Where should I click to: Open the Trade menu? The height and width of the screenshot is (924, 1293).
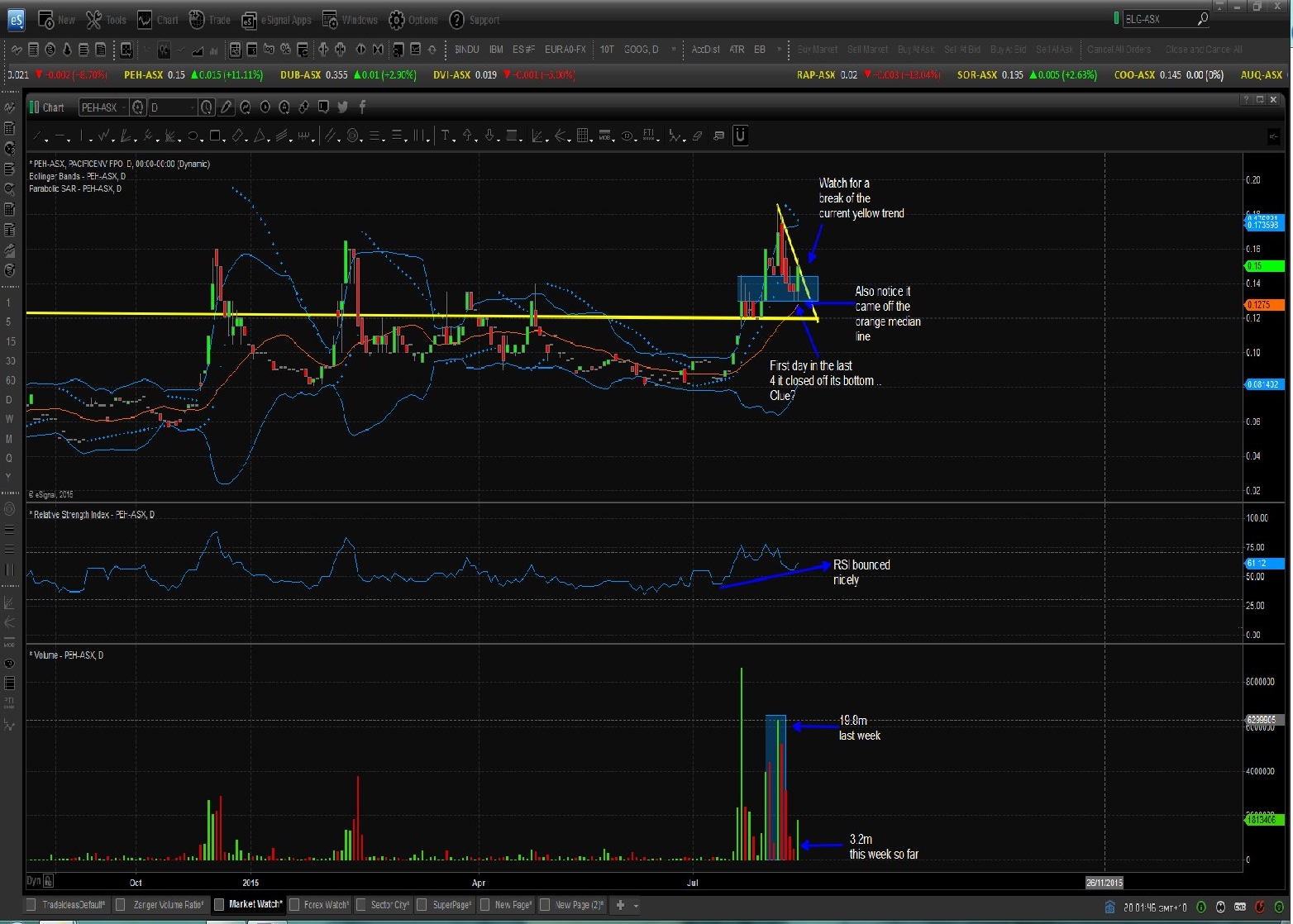pos(210,20)
